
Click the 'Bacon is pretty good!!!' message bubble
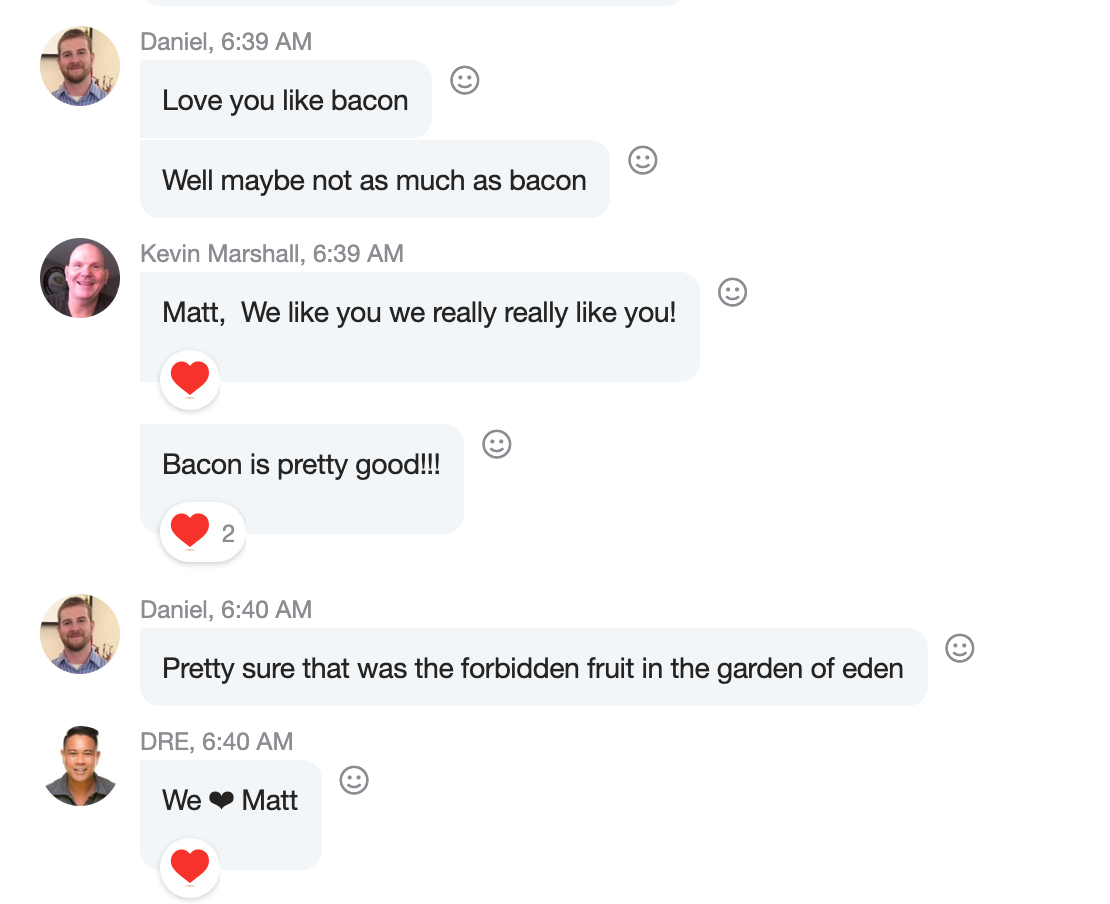(301, 465)
